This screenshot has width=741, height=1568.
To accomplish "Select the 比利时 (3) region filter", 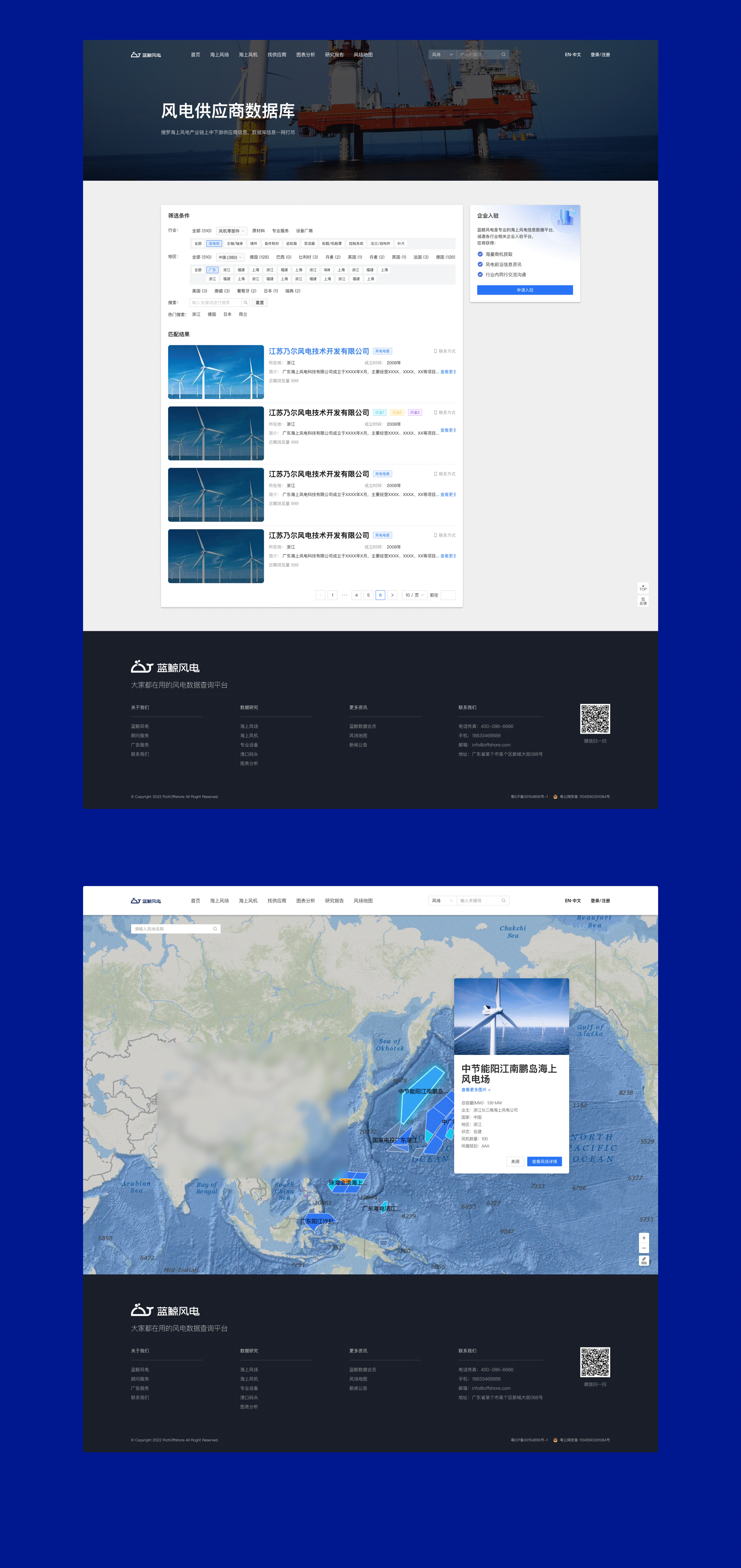I will [308, 258].
